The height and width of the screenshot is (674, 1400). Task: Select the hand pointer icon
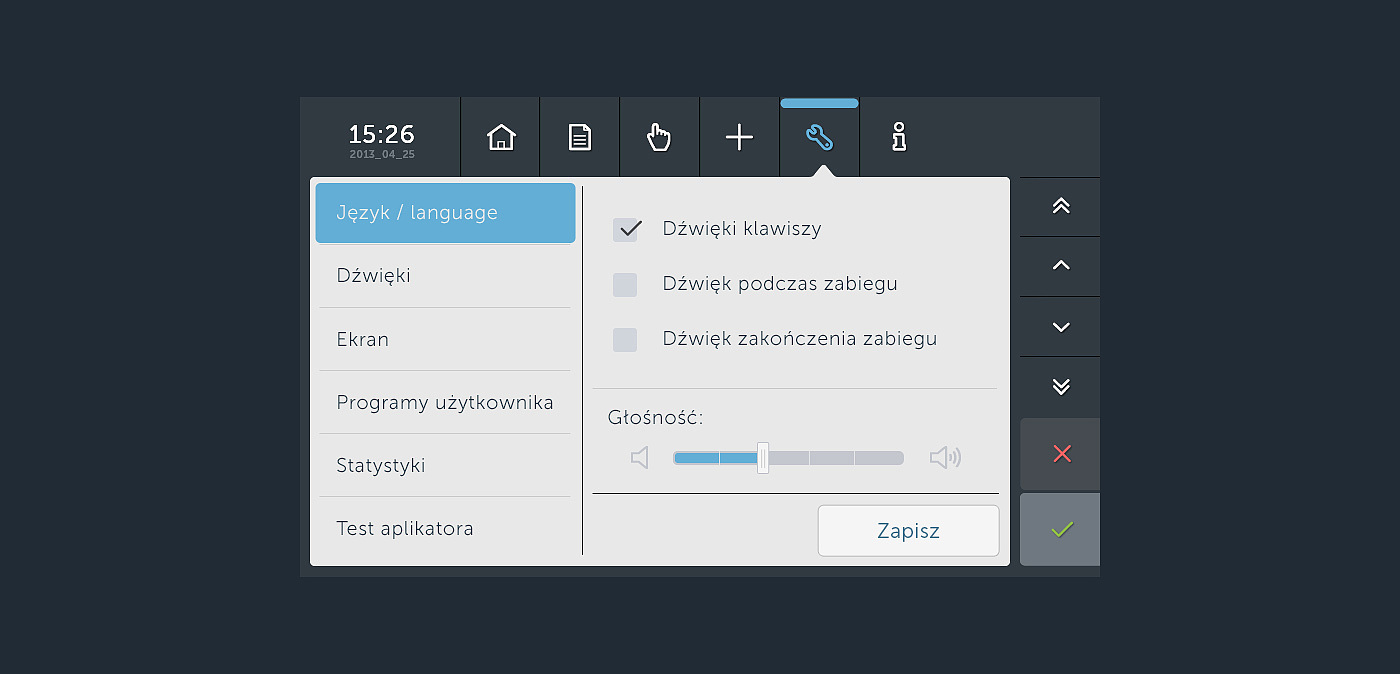659,137
